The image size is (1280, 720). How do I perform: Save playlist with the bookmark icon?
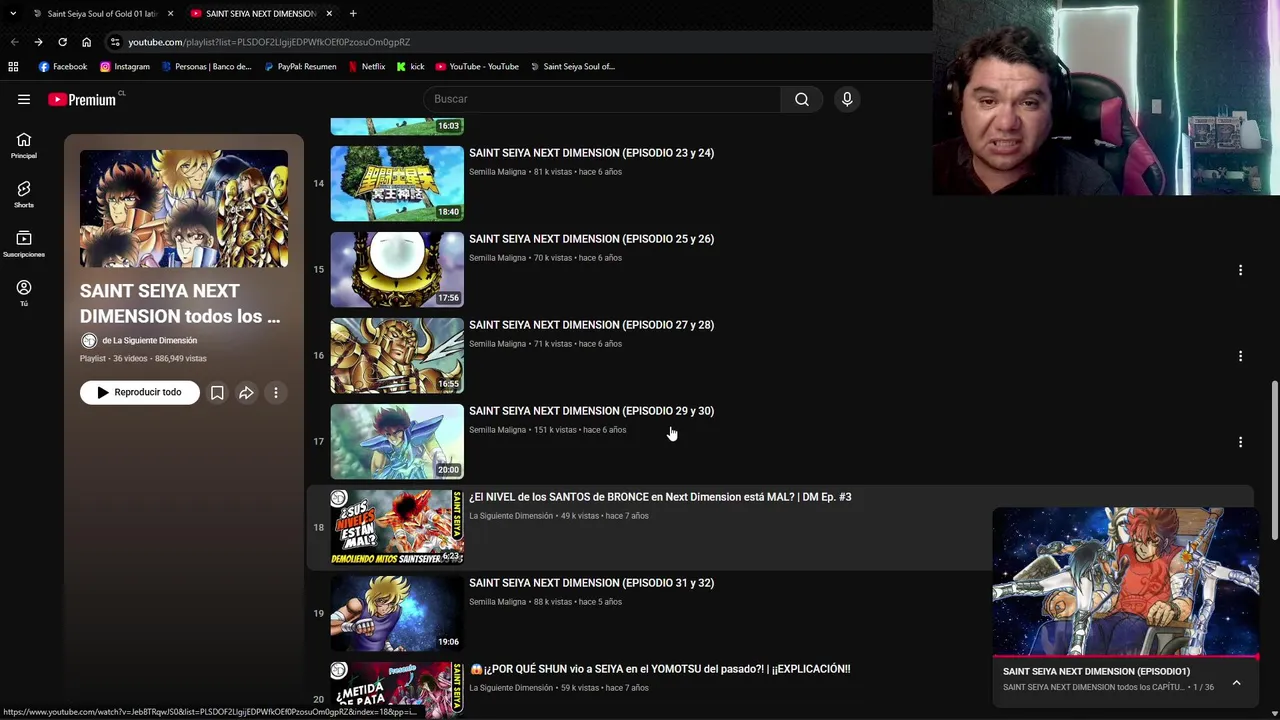click(x=217, y=393)
